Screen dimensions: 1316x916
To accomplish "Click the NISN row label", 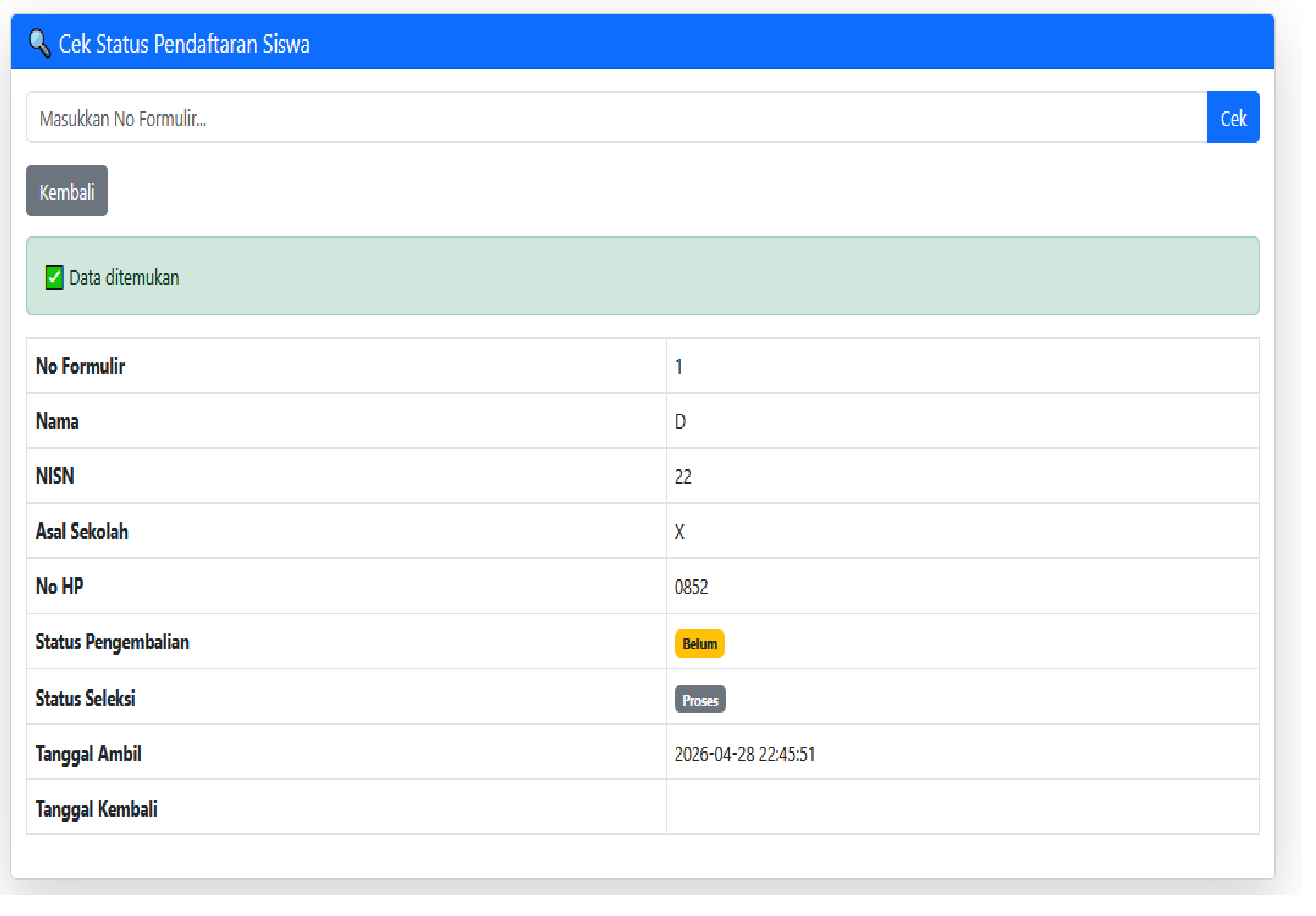I will tap(55, 476).
